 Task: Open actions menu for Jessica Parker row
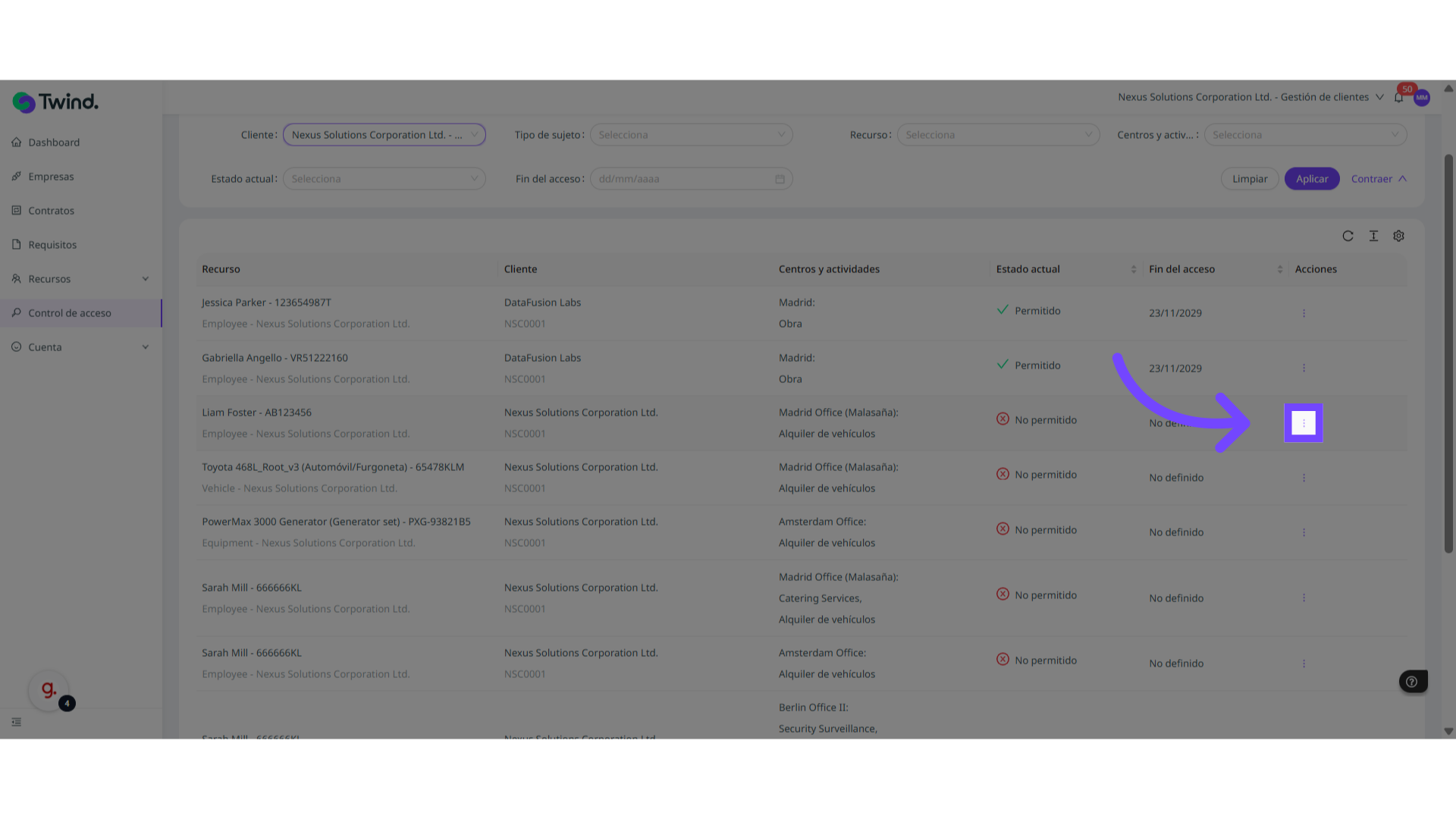(x=1304, y=313)
